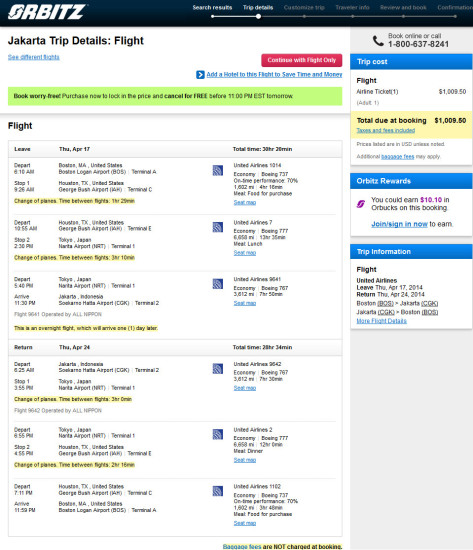
Task: Go back to the Search results step
Action: click(x=212, y=7)
